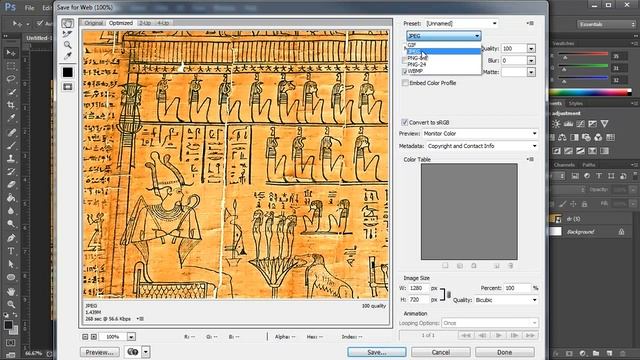The width and height of the screenshot is (640, 360).
Task: Switch to the 4-Up tab
Action: 164,23
